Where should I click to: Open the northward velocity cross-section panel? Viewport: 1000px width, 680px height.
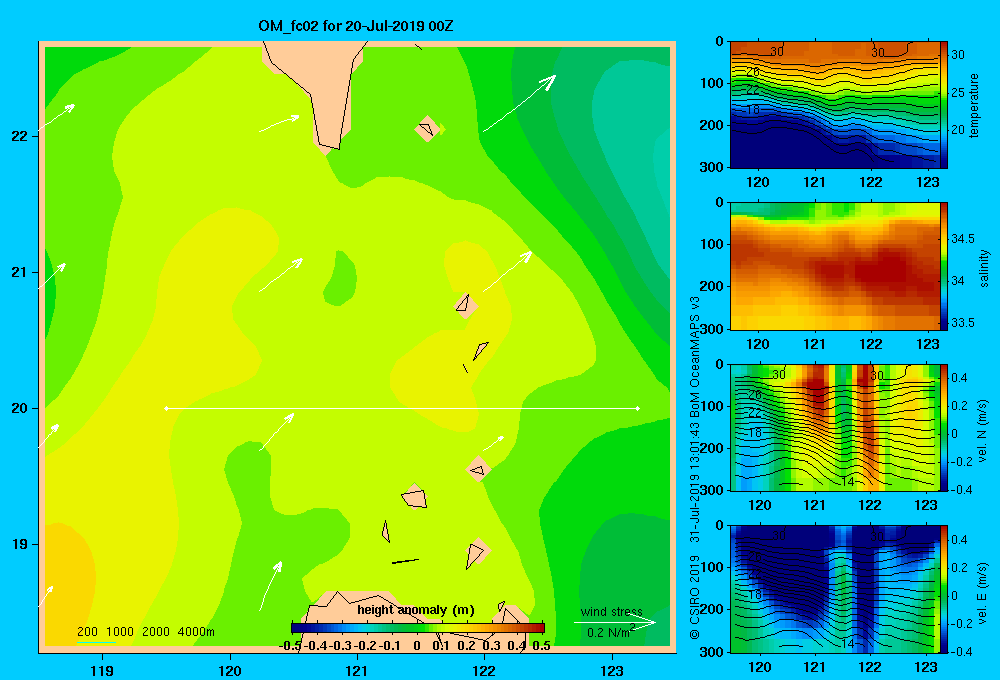(835, 428)
